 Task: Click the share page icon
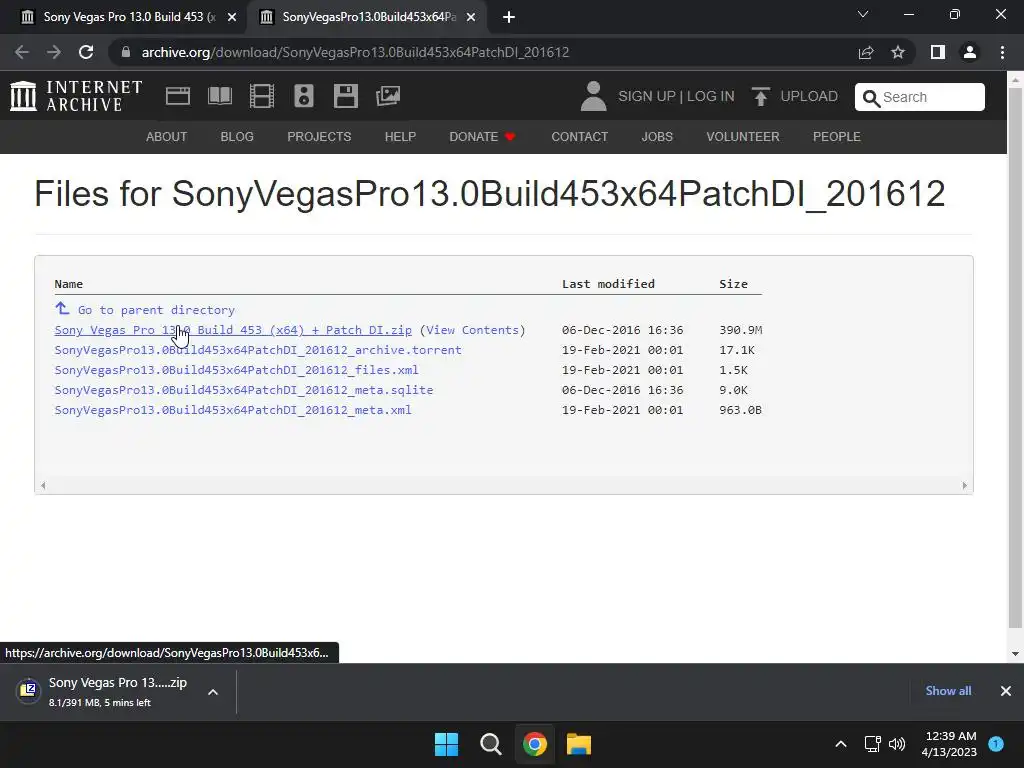coord(866,52)
